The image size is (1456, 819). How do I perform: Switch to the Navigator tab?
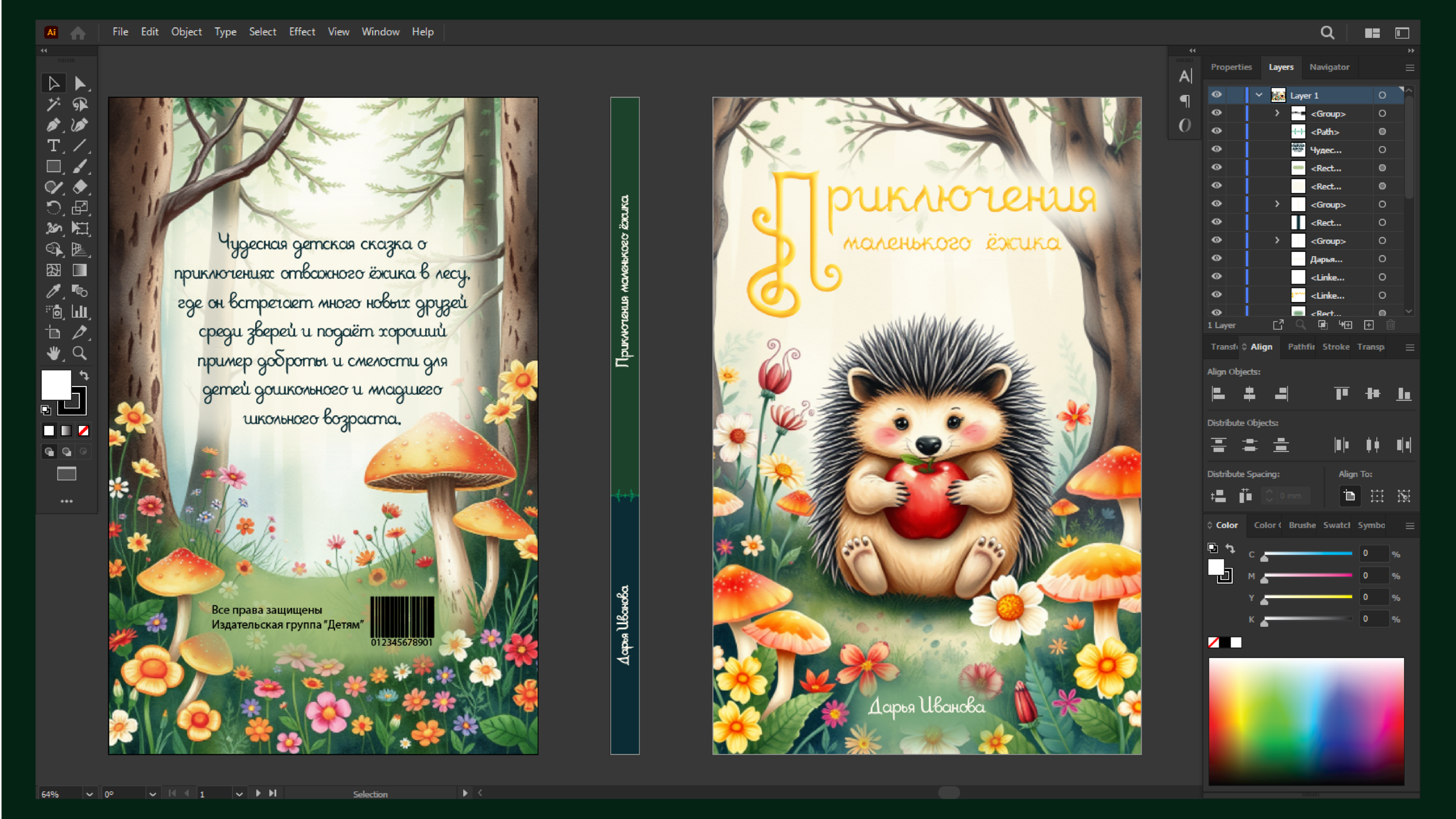click(x=1329, y=67)
